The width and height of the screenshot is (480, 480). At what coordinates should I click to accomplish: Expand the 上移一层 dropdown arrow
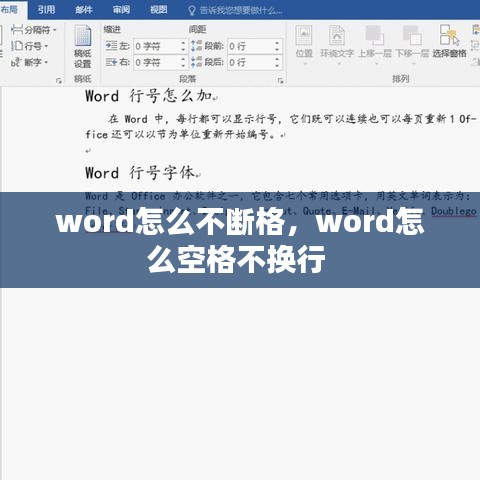click(x=376, y=64)
